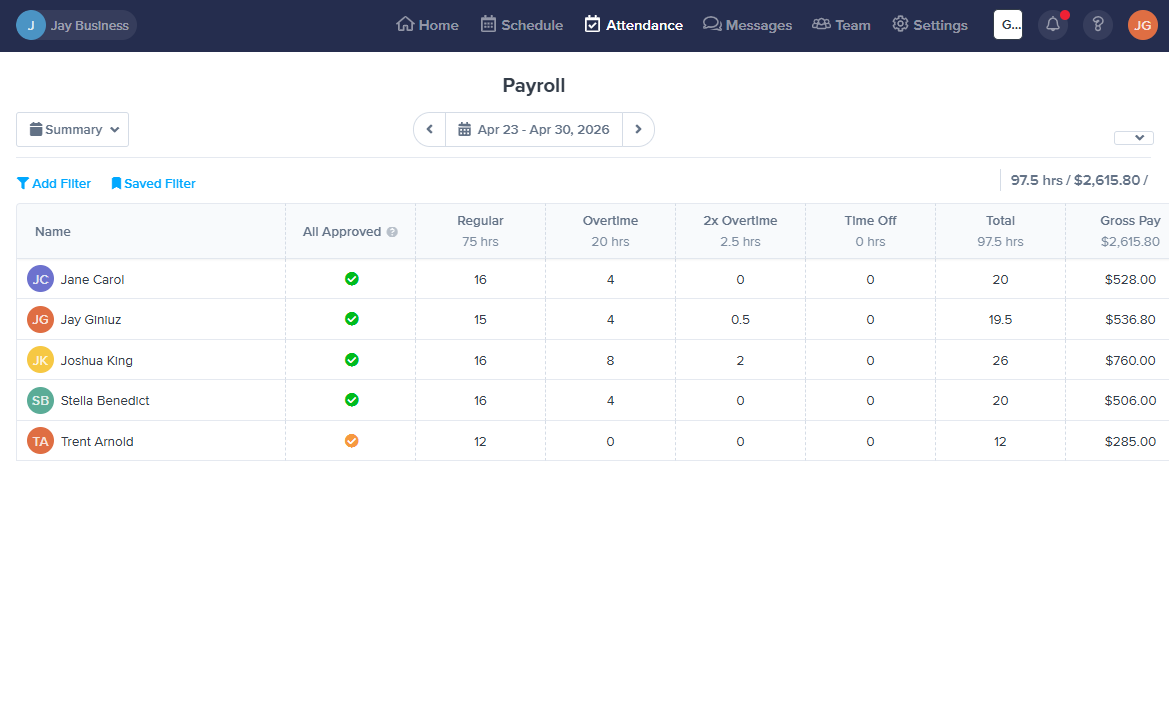Open Jane Carol's name
Viewport: 1169px width, 716px height.
92,280
